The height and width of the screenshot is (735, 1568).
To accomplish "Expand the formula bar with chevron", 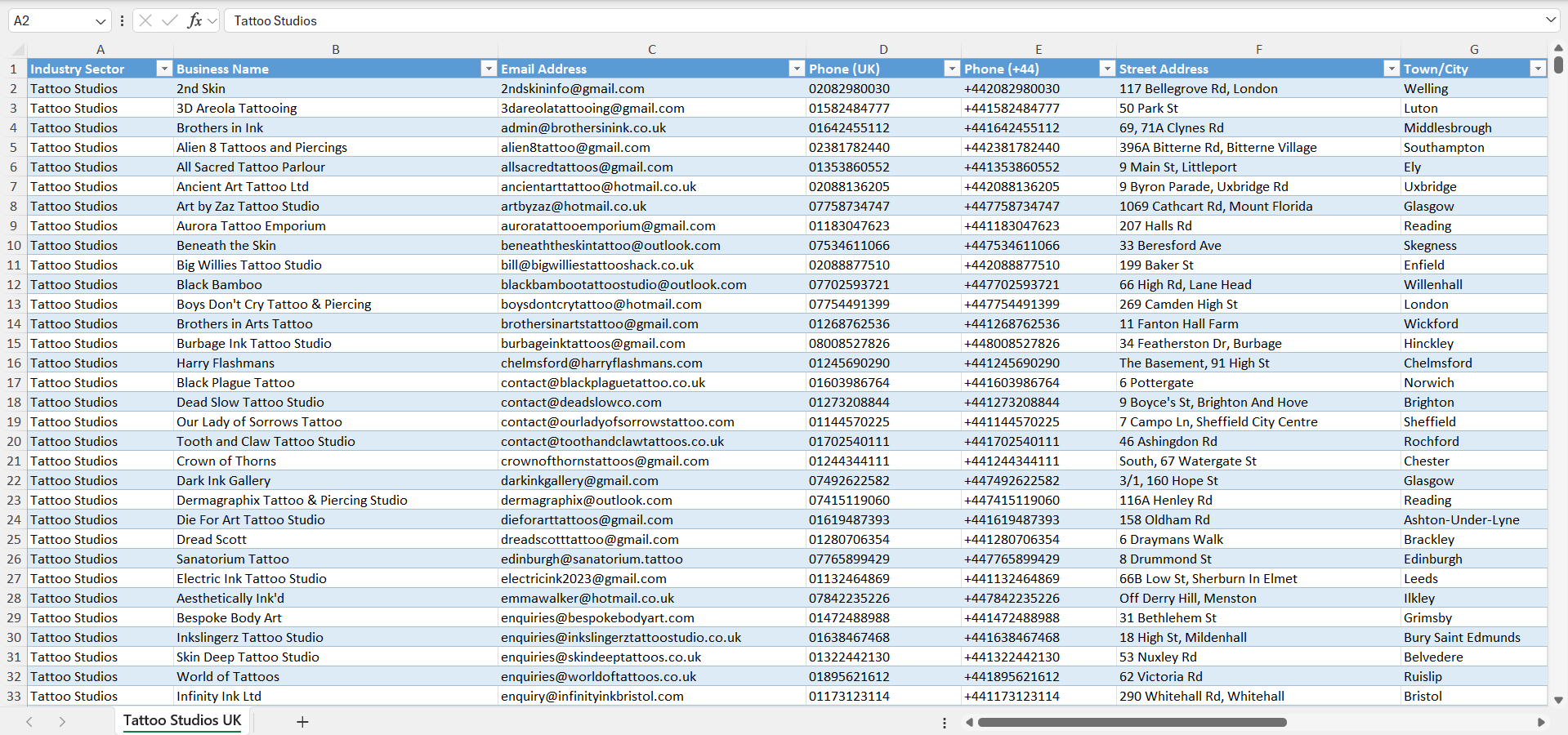I will [x=1551, y=20].
